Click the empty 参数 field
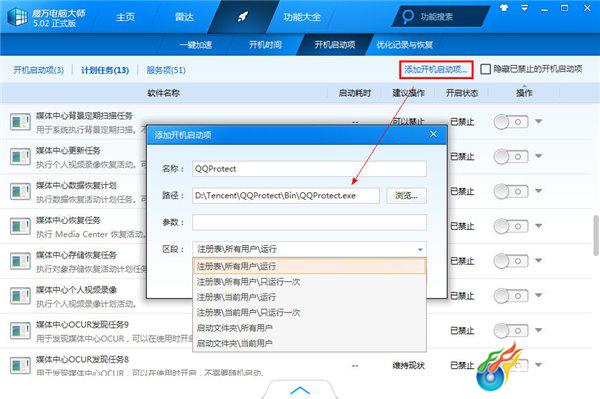Screen dimensions: 600x399 [x=309, y=222]
